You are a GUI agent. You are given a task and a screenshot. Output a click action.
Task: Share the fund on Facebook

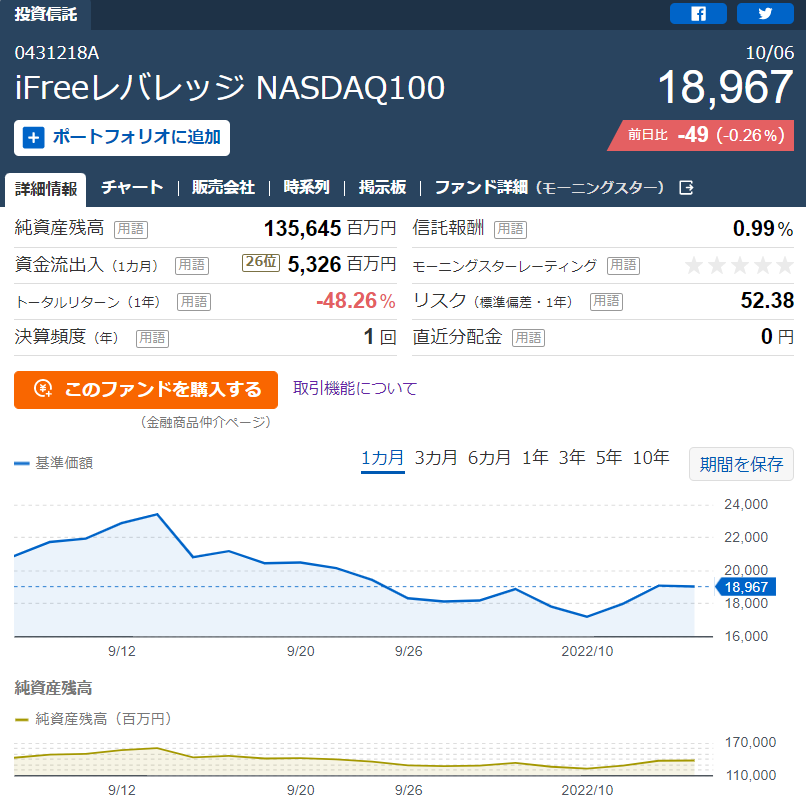698,13
